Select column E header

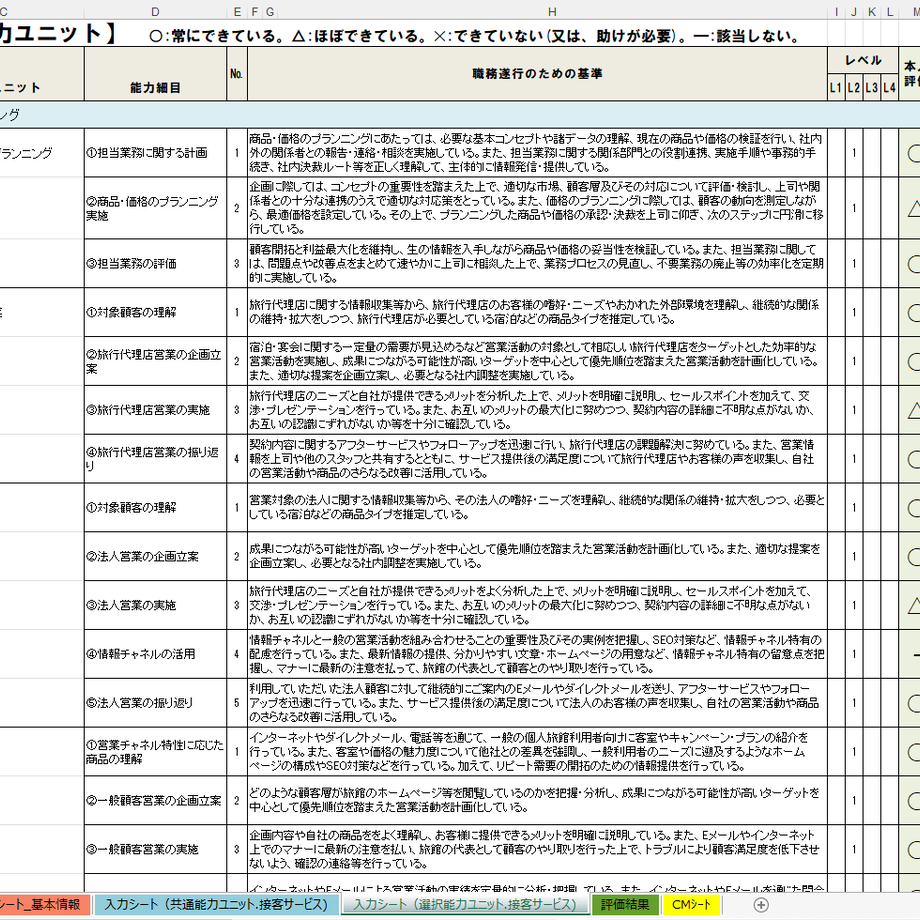point(237,12)
